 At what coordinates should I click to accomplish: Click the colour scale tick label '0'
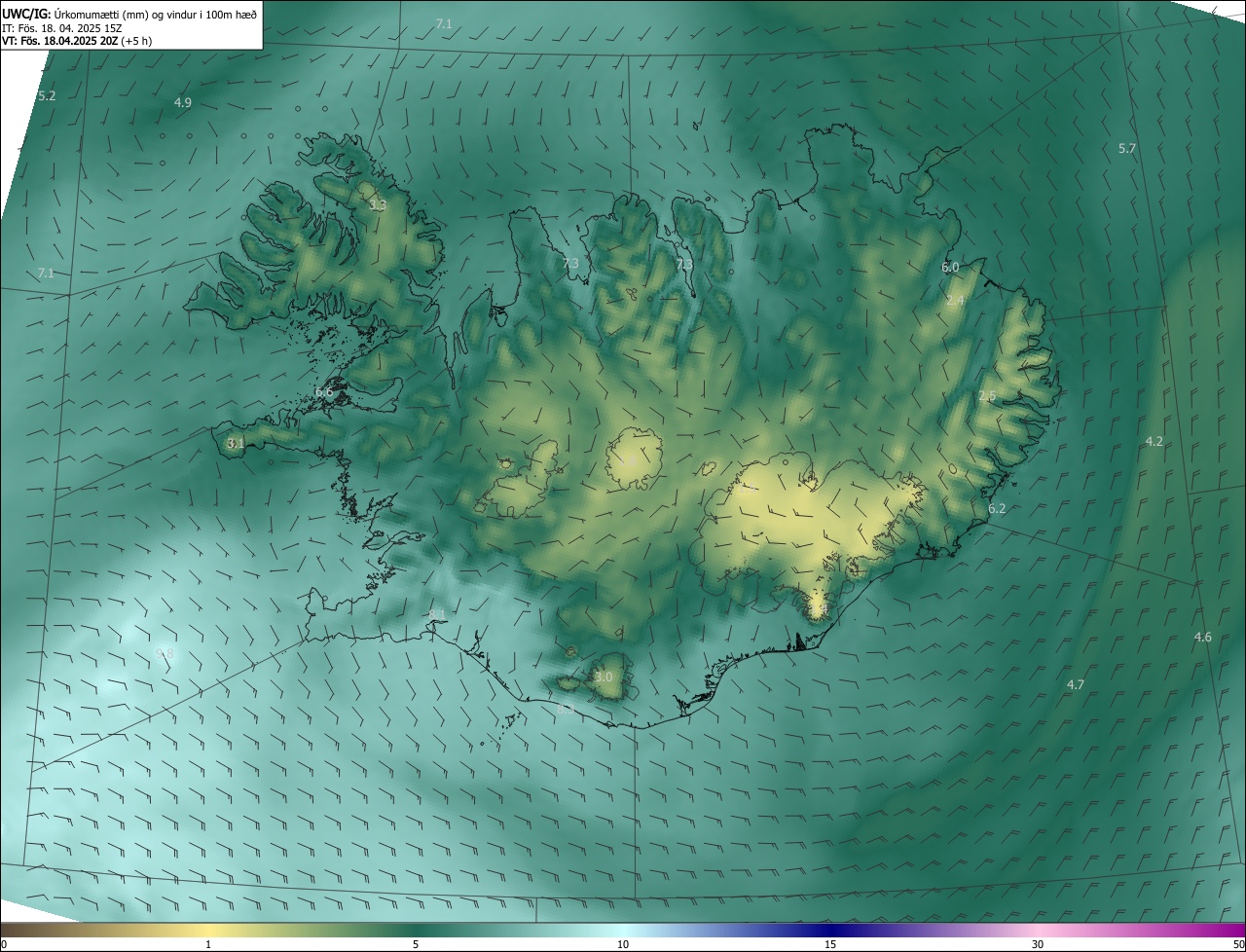point(4,945)
